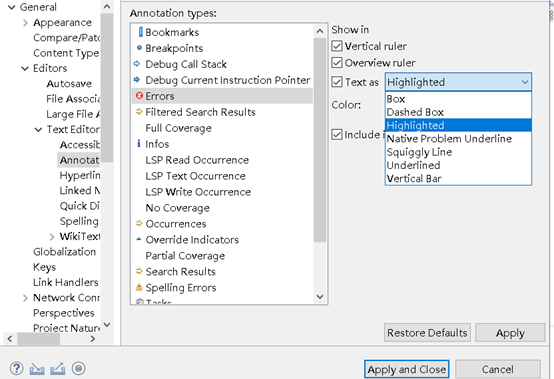Click Apply and Close button
Image resolution: width=554 pixels, height=379 pixels.
(407, 369)
